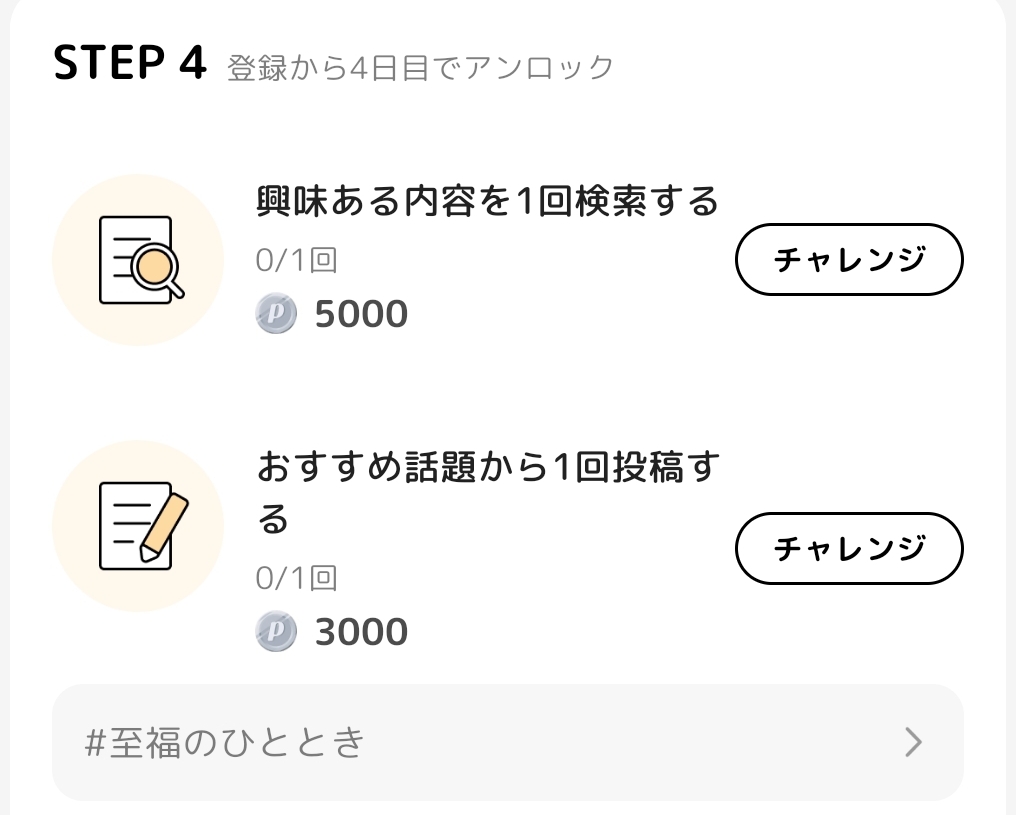Image resolution: width=1016 pixels, height=815 pixels.
Task: Open the おすすめ話題から1回投稿す mission title line
Action: 488,468
